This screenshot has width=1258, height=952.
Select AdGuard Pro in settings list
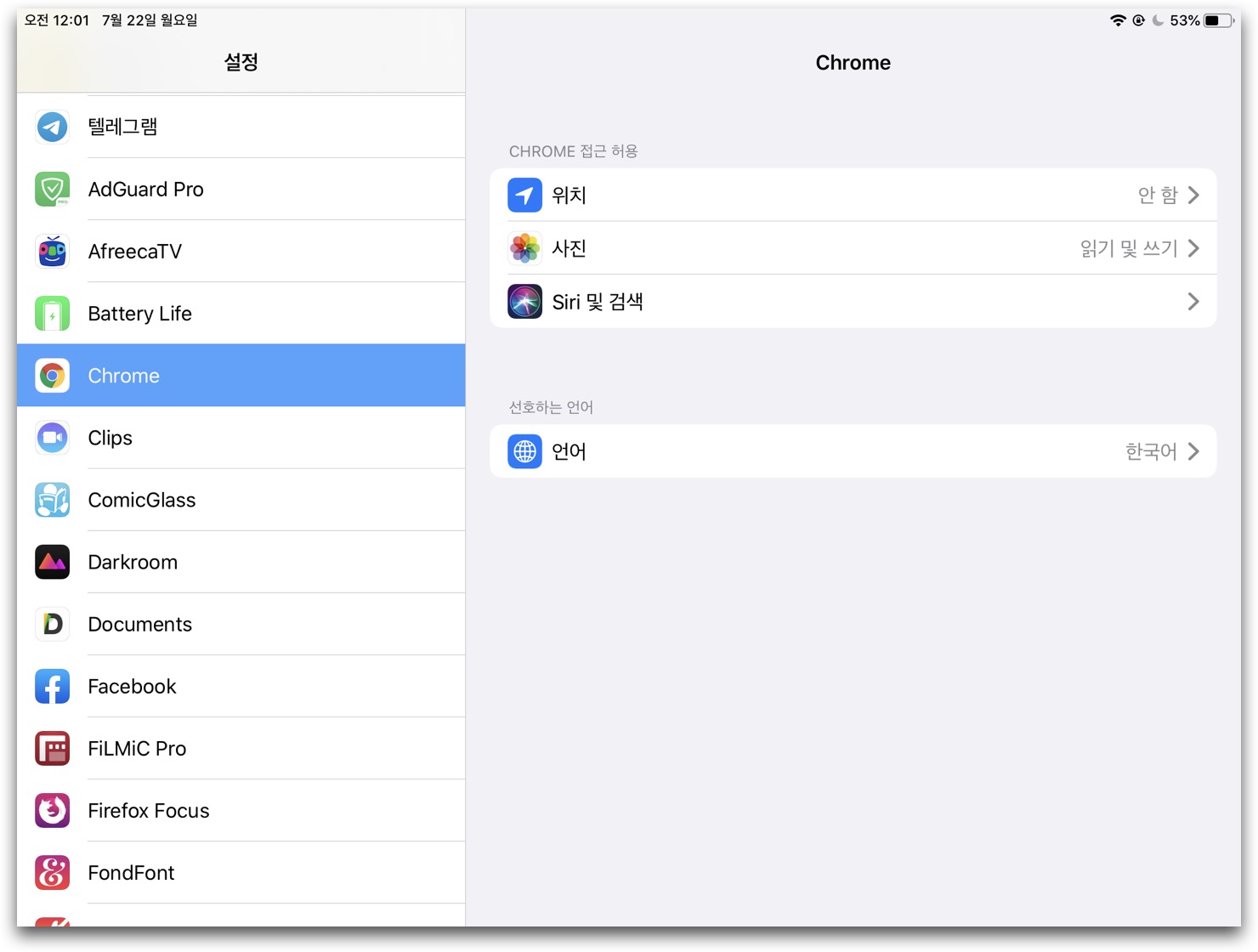pyautogui.click(x=241, y=190)
